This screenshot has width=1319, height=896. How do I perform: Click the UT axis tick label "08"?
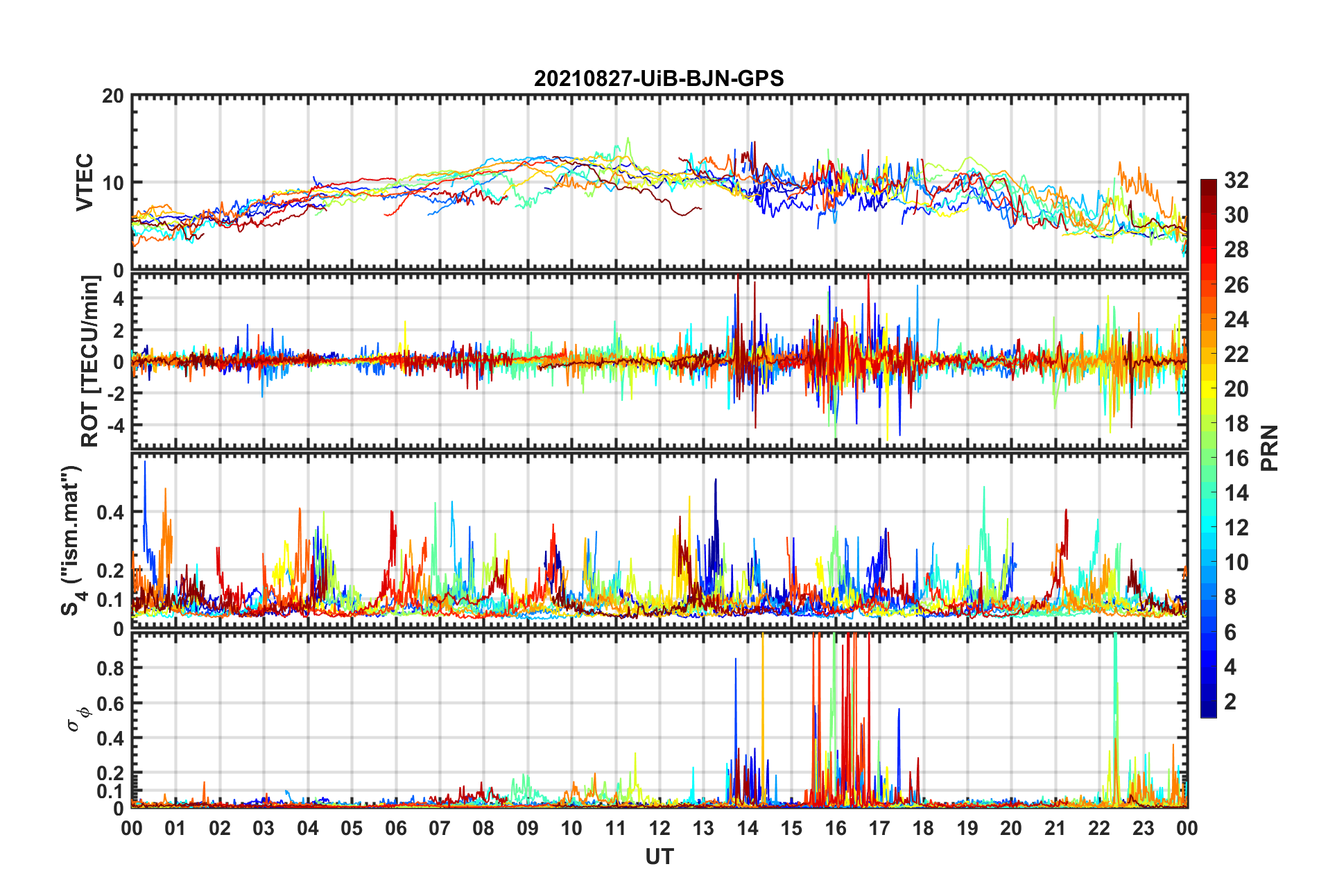[483, 828]
